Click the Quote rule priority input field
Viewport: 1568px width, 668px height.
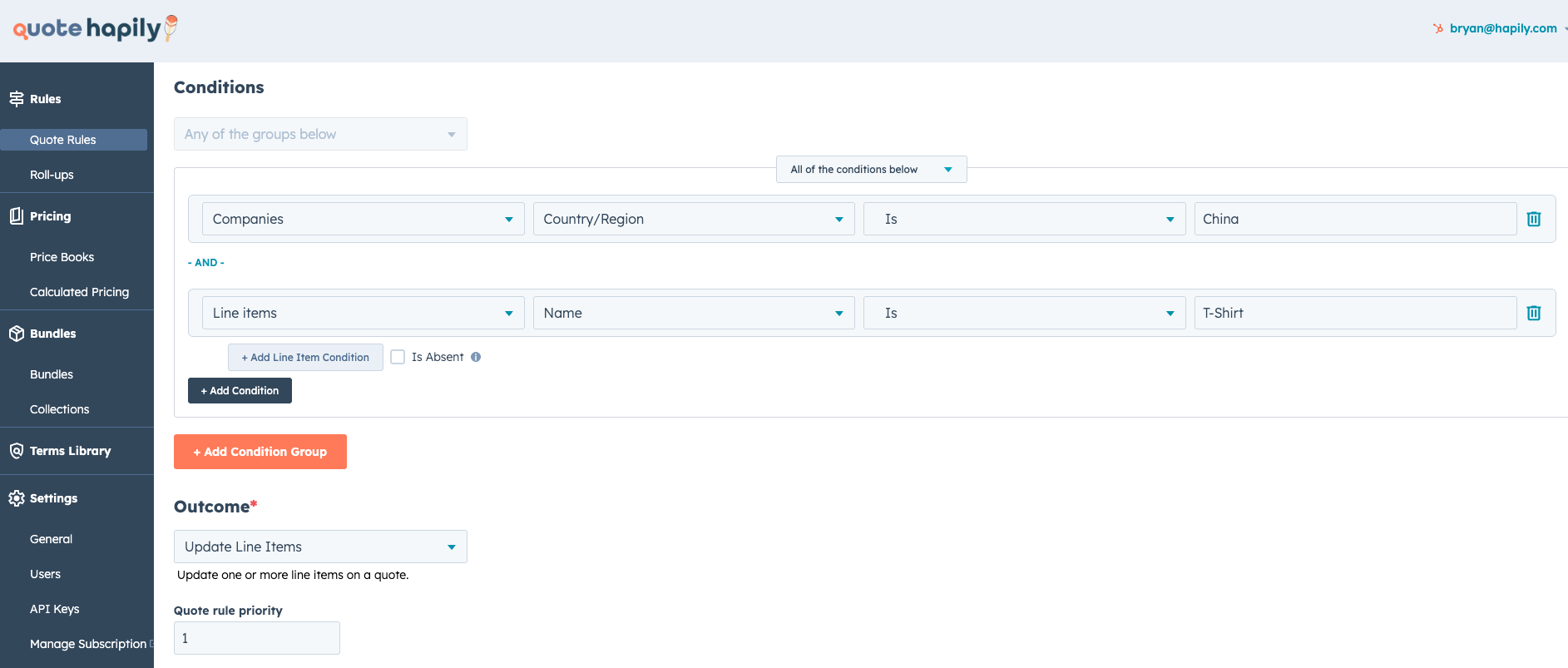[x=256, y=638]
